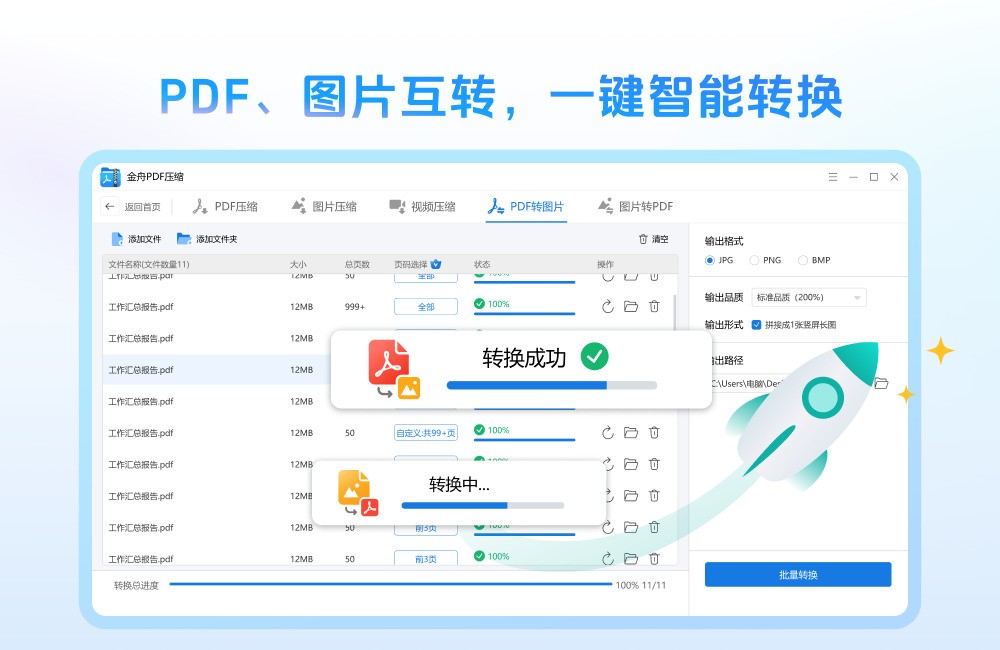Select PNG output format
Image resolution: width=1000 pixels, height=650 pixels.
[754, 260]
